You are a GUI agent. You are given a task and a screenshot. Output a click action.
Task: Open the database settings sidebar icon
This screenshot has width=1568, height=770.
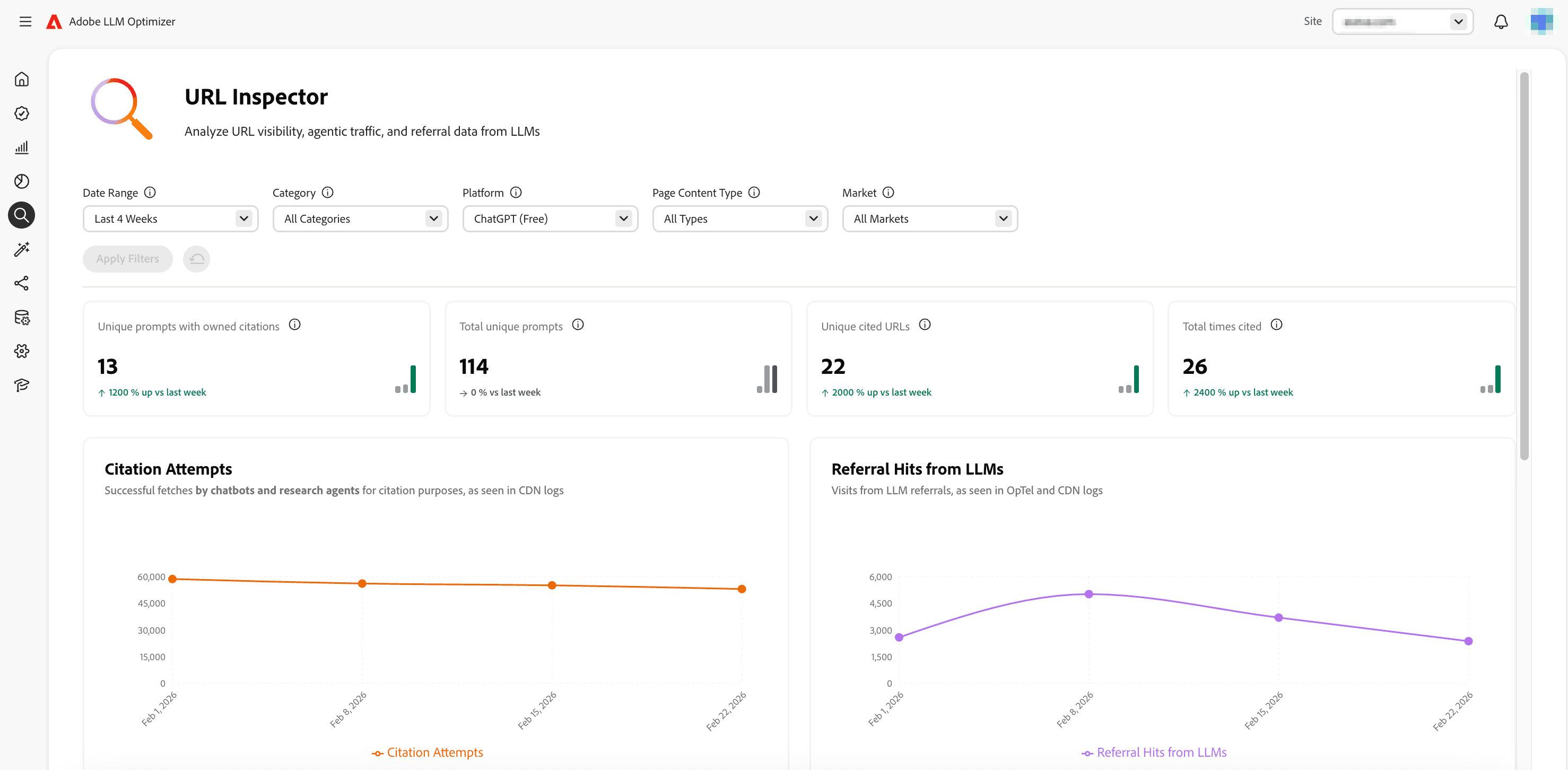[x=22, y=317]
